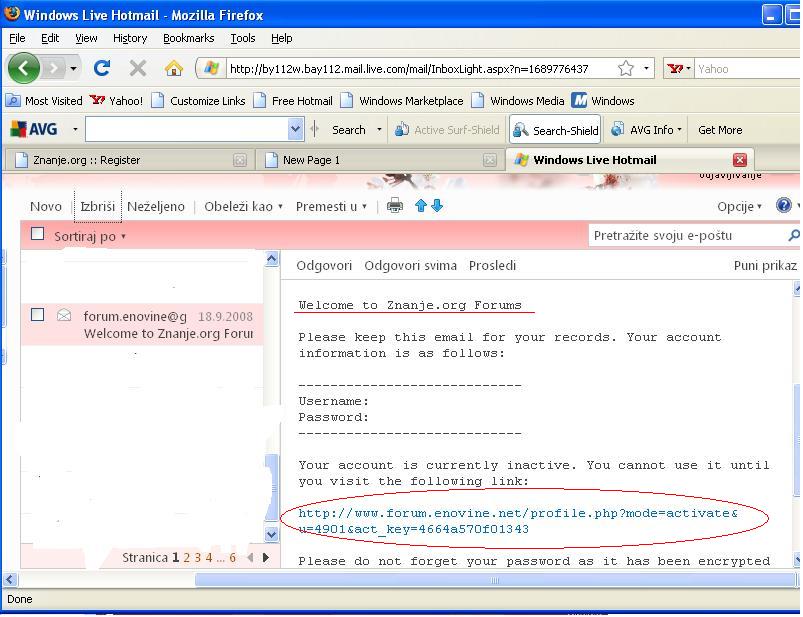Open the Bookmarks menu
This screenshot has height=617, width=803.
[188, 38]
